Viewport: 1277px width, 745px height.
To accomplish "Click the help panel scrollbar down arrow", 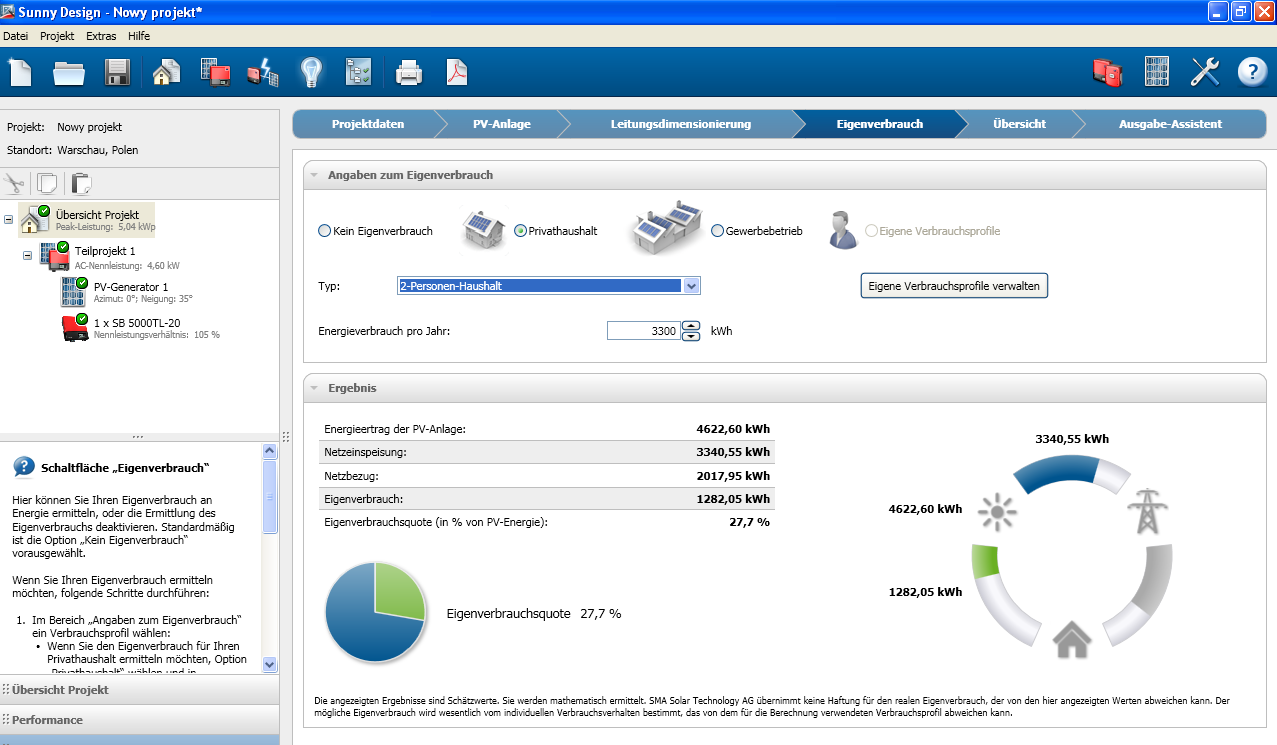I will coord(270,664).
